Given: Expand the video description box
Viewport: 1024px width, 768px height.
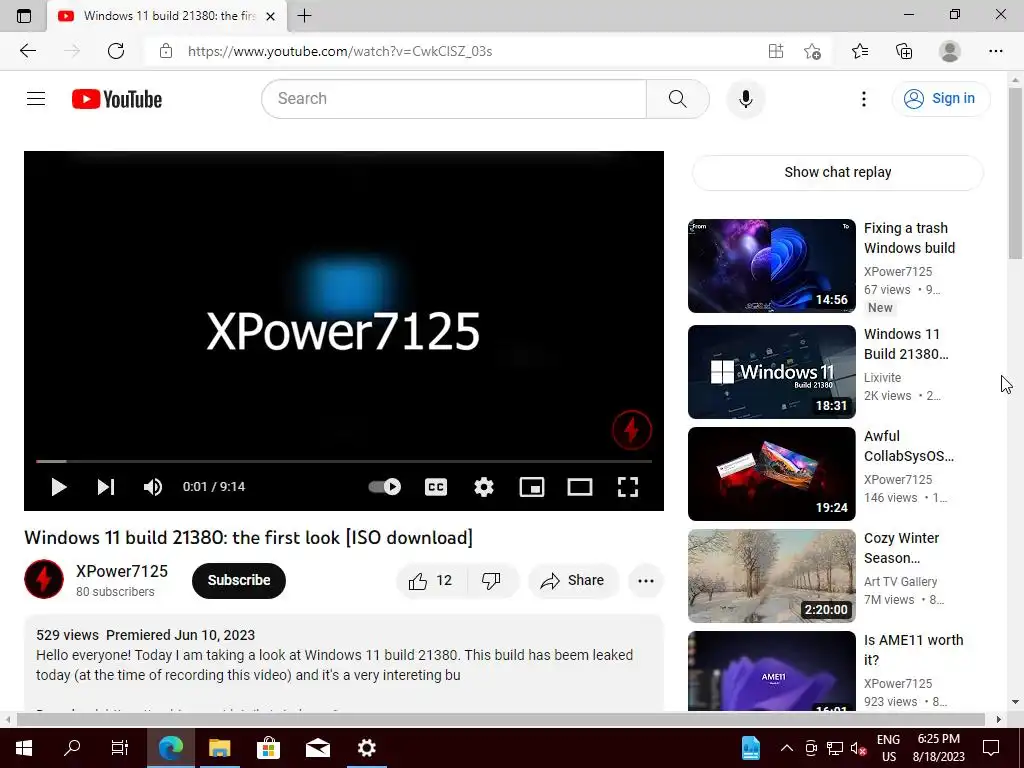Looking at the screenshot, I should click(x=344, y=663).
